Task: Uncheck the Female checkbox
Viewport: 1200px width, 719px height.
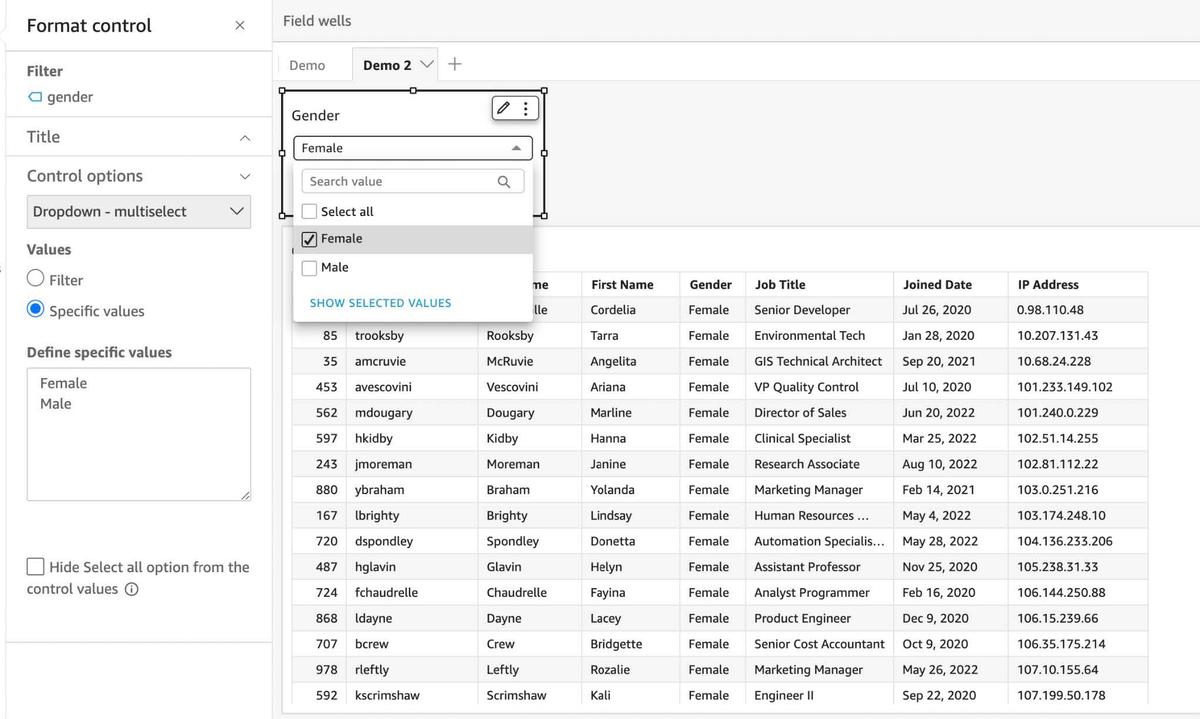Action: pyautogui.click(x=310, y=239)
